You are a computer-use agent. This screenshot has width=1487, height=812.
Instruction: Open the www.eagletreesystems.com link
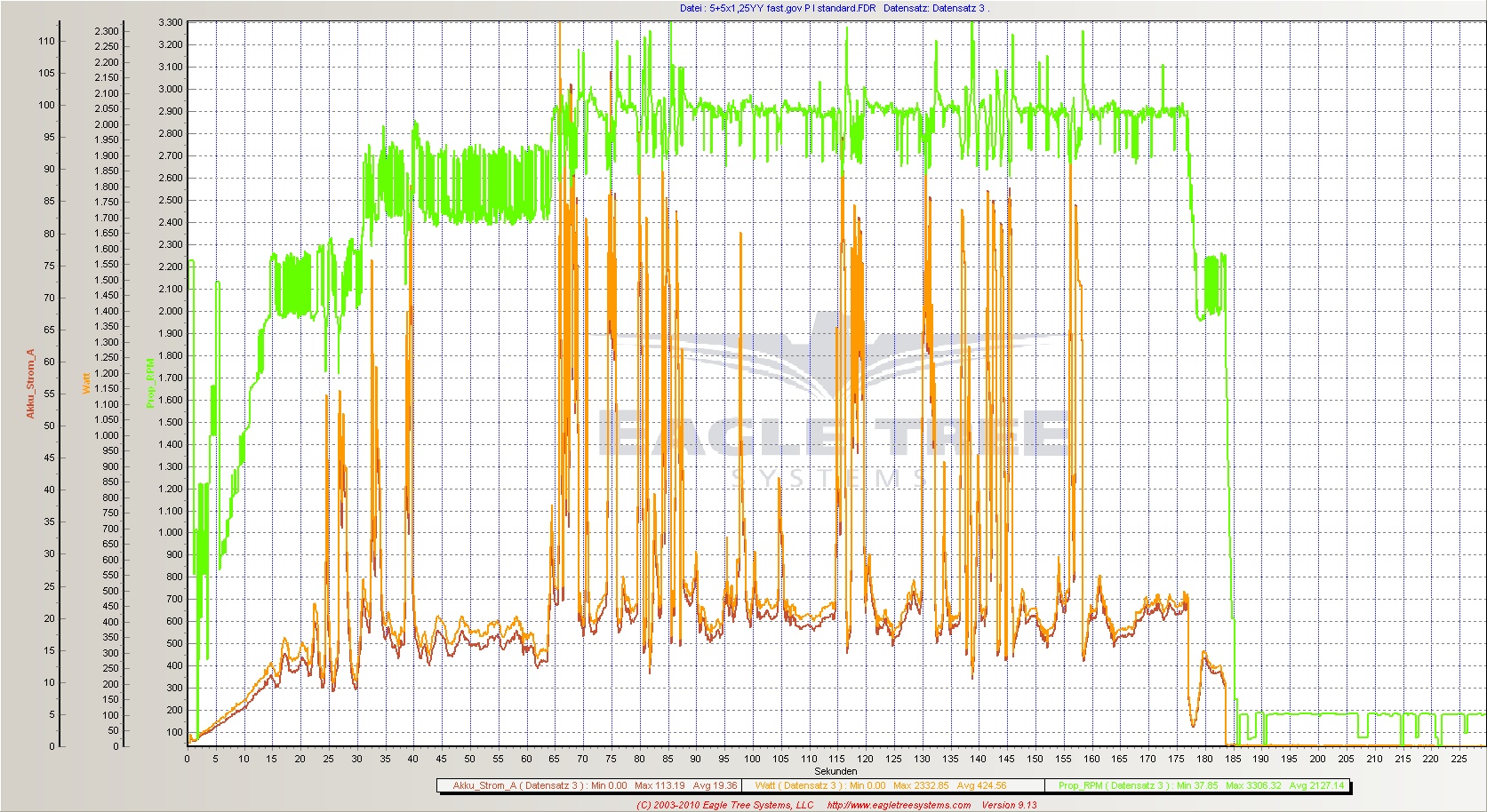(x=899, y=805)
